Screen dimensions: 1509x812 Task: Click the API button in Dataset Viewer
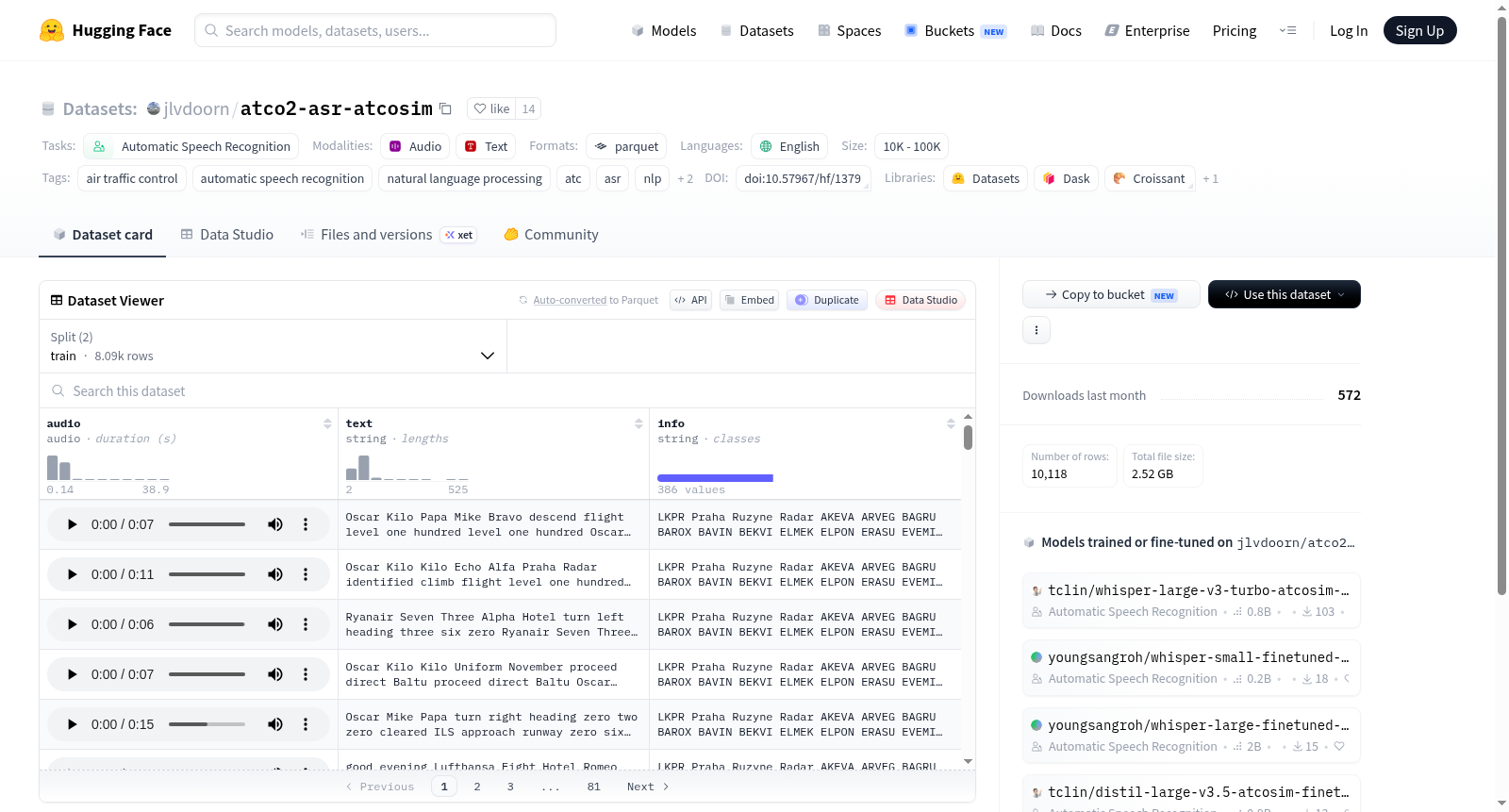click(690, 300)
